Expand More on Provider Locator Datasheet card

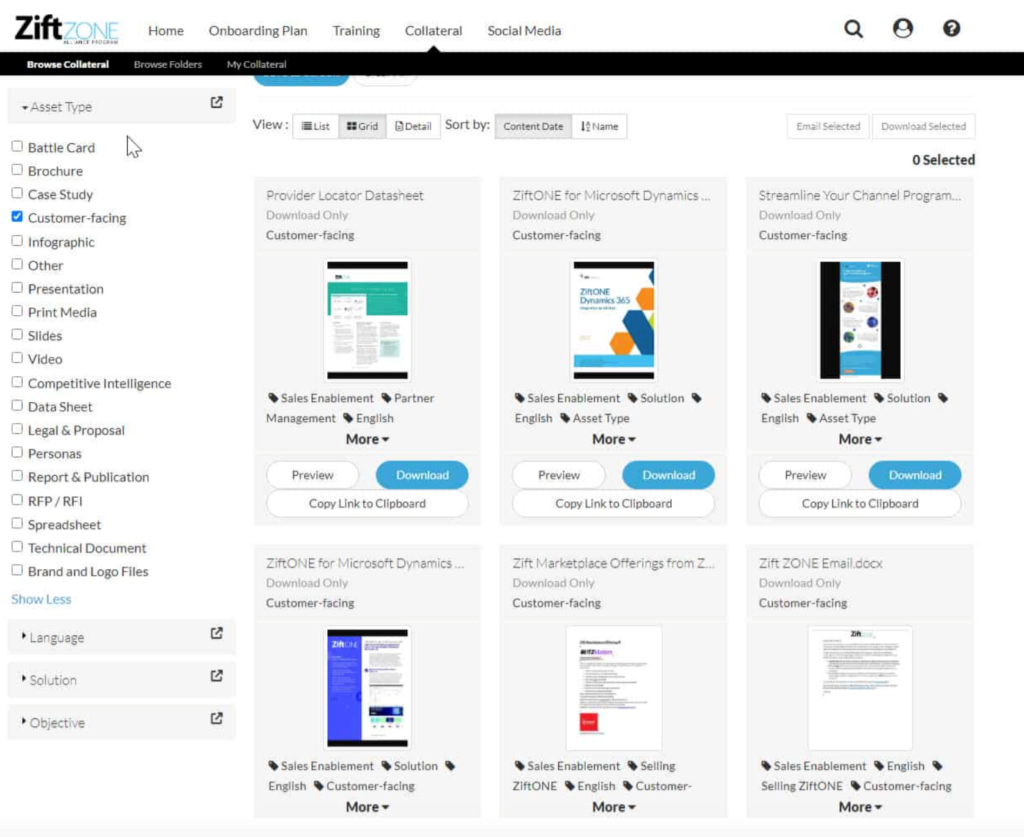coord(367,439)
